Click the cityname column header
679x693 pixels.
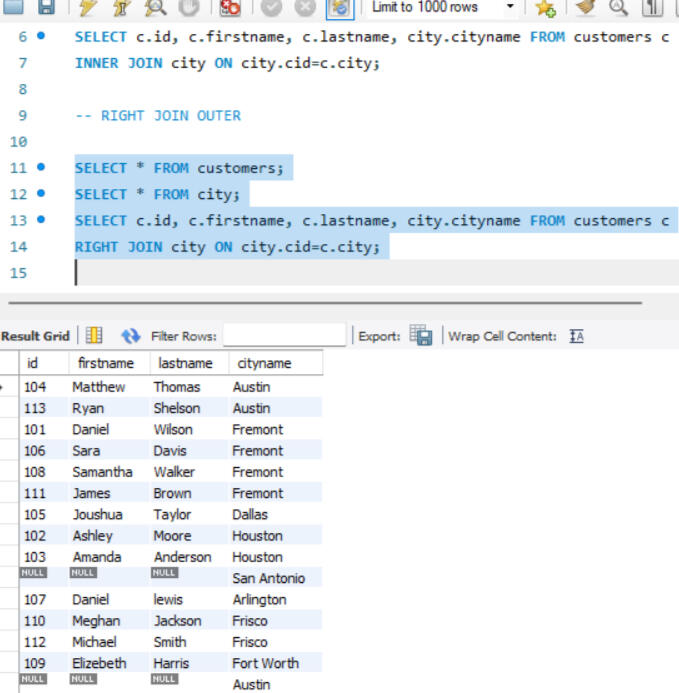[x=265, y=364]
